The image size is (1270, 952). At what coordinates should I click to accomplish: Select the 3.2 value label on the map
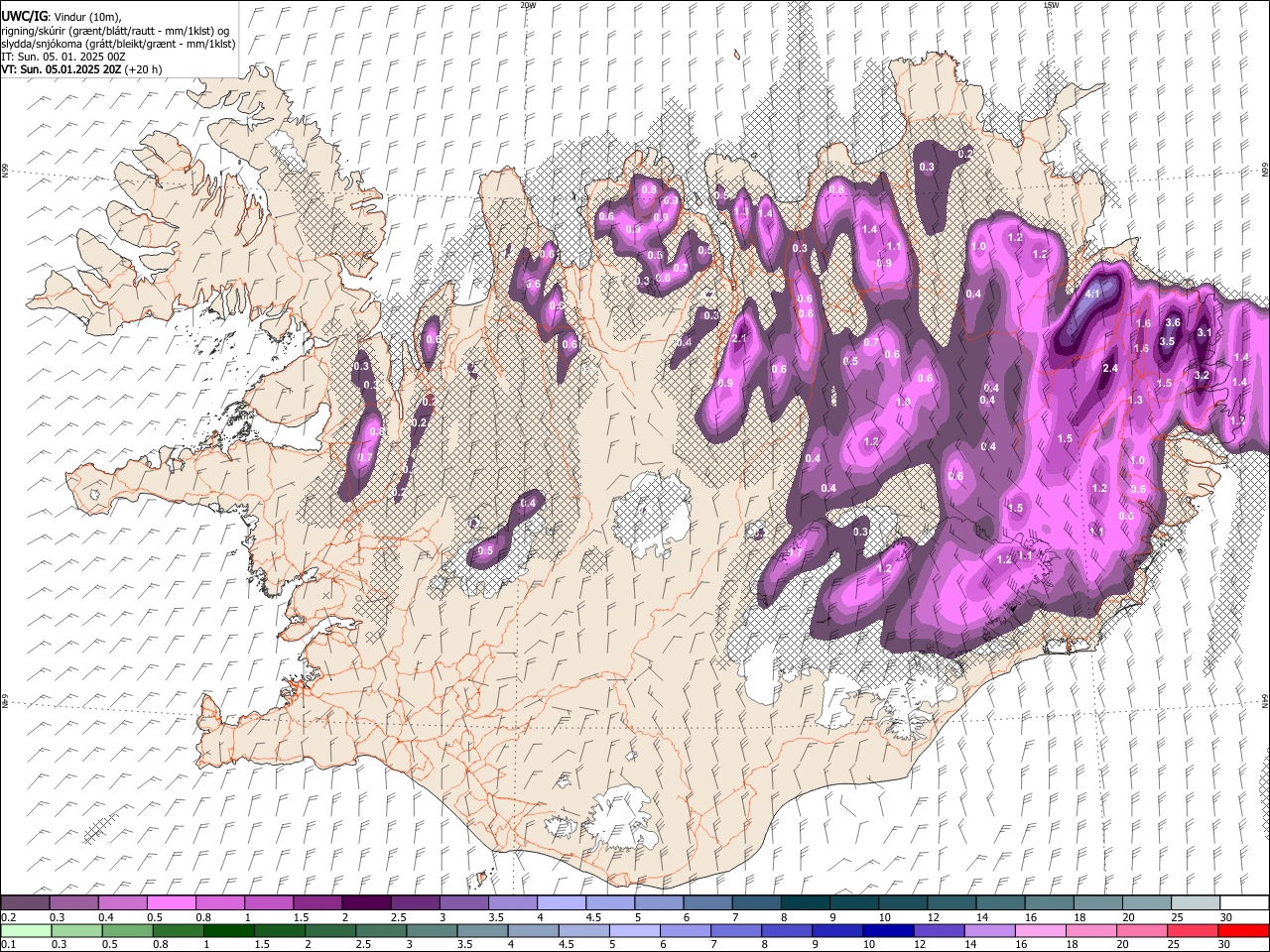(1202, 376)
